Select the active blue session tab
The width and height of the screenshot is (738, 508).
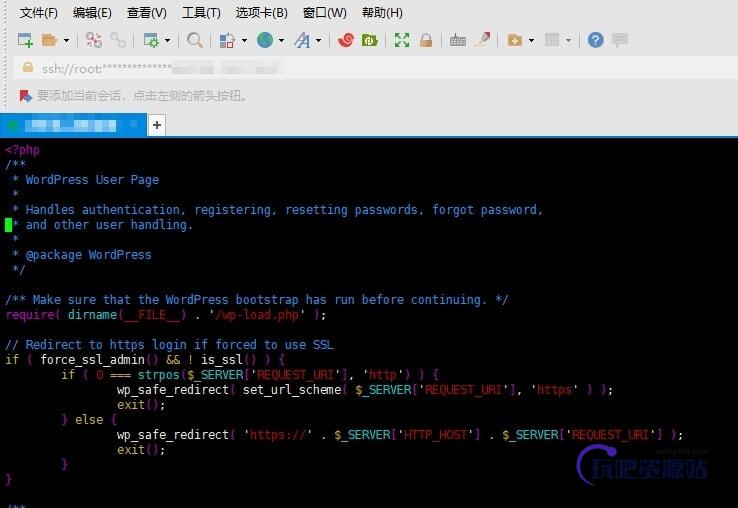coord(73,125)
